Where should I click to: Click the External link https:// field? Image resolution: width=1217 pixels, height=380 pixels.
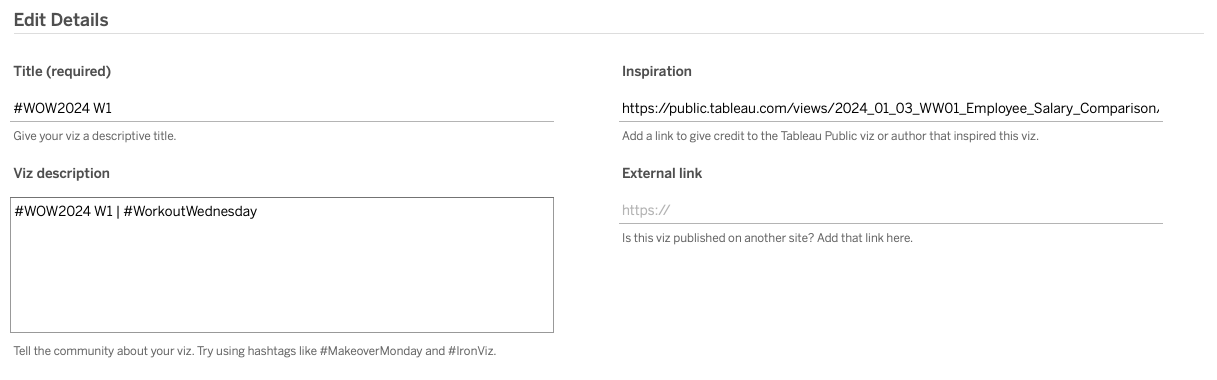[x=890, y=210]
